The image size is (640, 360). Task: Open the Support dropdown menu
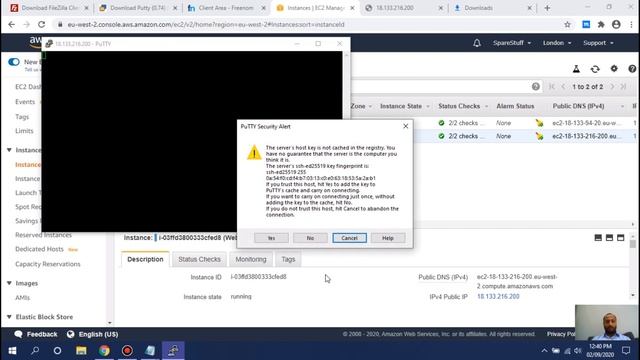pos(598,43)
